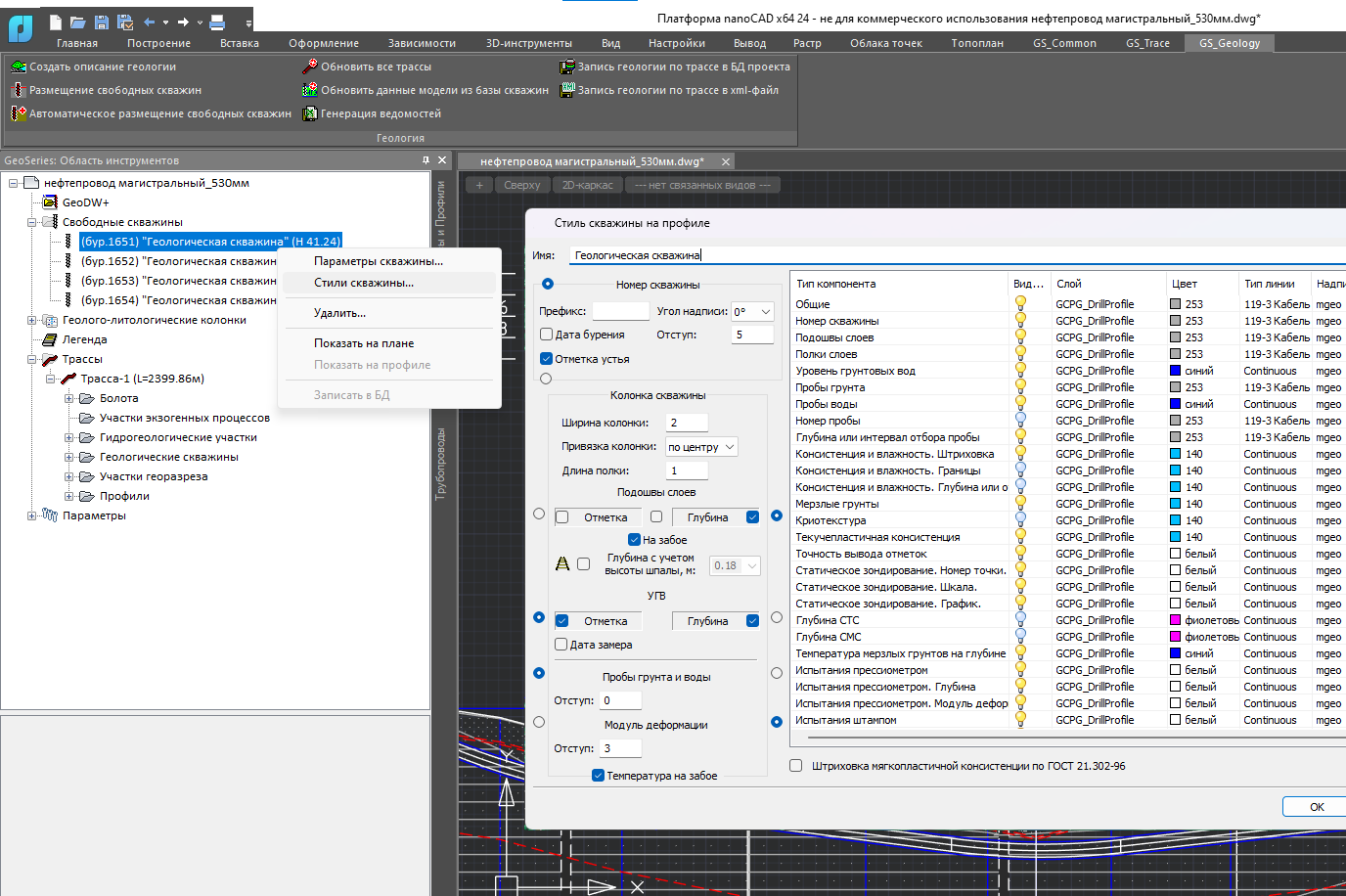Click 'Запись геологии по трассе в xml-файл' icon
Screen dimensions: 1346x896
566,90
